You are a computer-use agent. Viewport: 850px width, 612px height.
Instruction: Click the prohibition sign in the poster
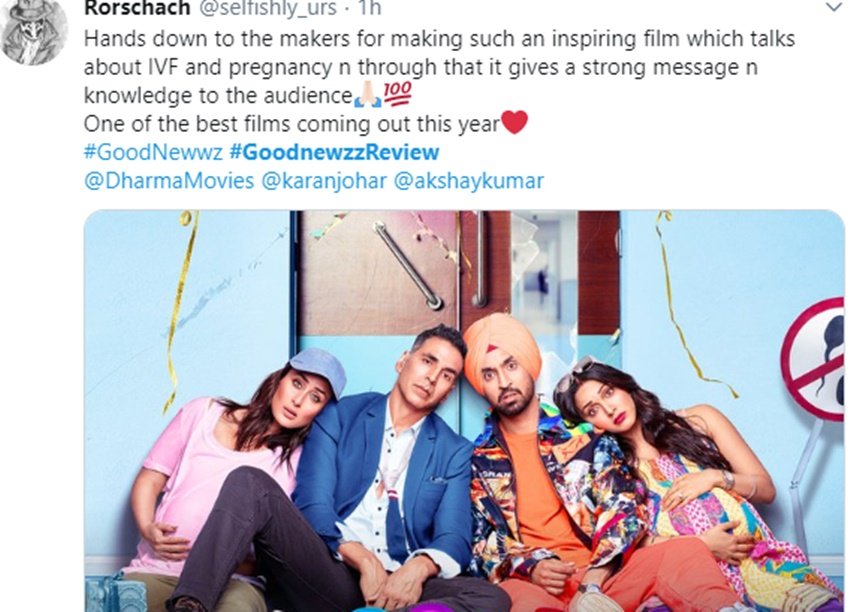[813, 359]
